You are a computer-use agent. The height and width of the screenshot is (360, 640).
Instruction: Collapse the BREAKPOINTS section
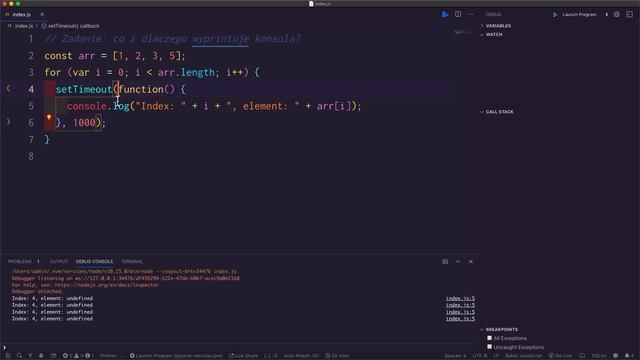point(501,329)
